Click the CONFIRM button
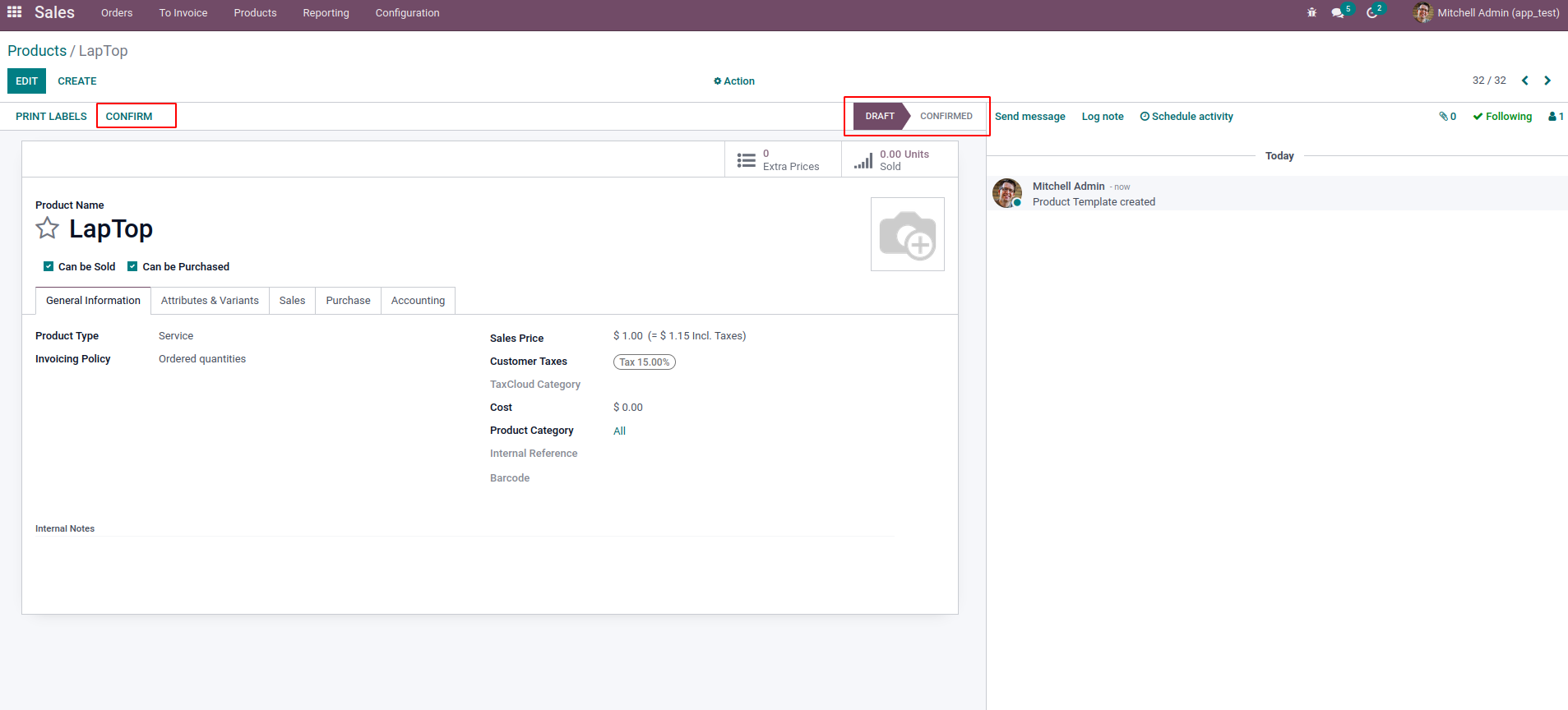The width and height of the screenshot is (1568, 710). pyautogui.click(x=129, y=117)
